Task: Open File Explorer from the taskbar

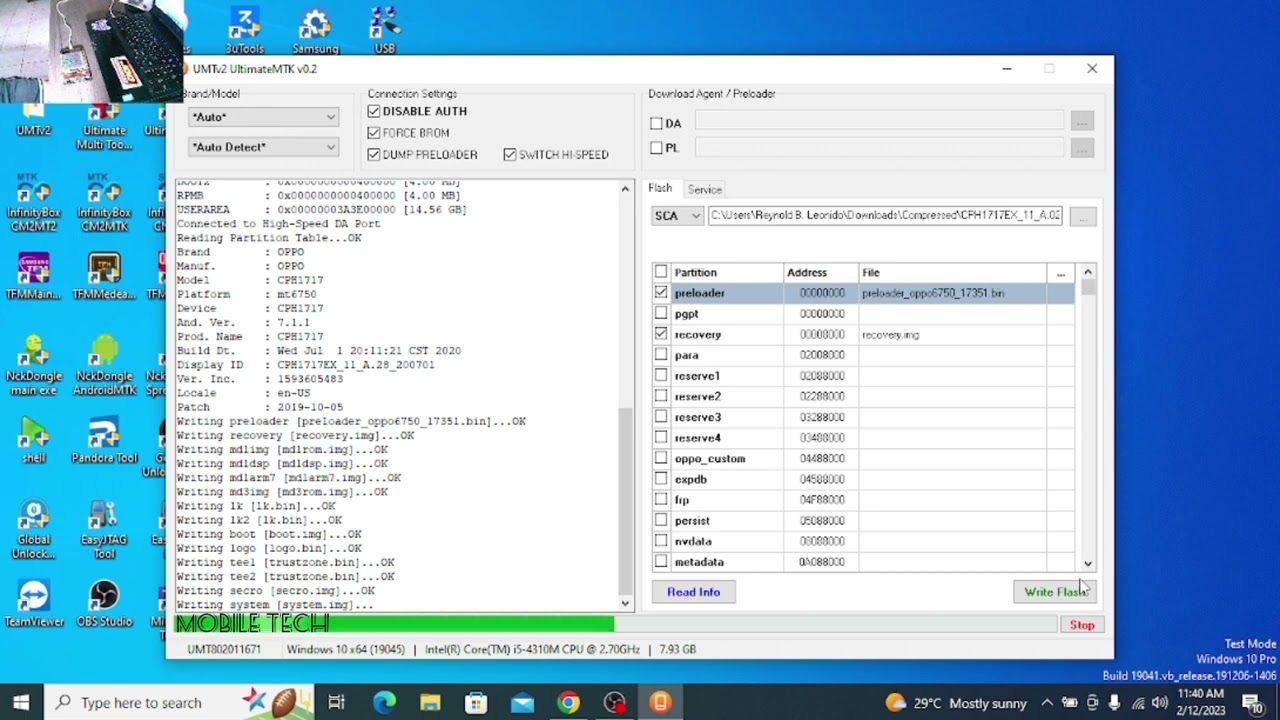Action: point(430,703)
